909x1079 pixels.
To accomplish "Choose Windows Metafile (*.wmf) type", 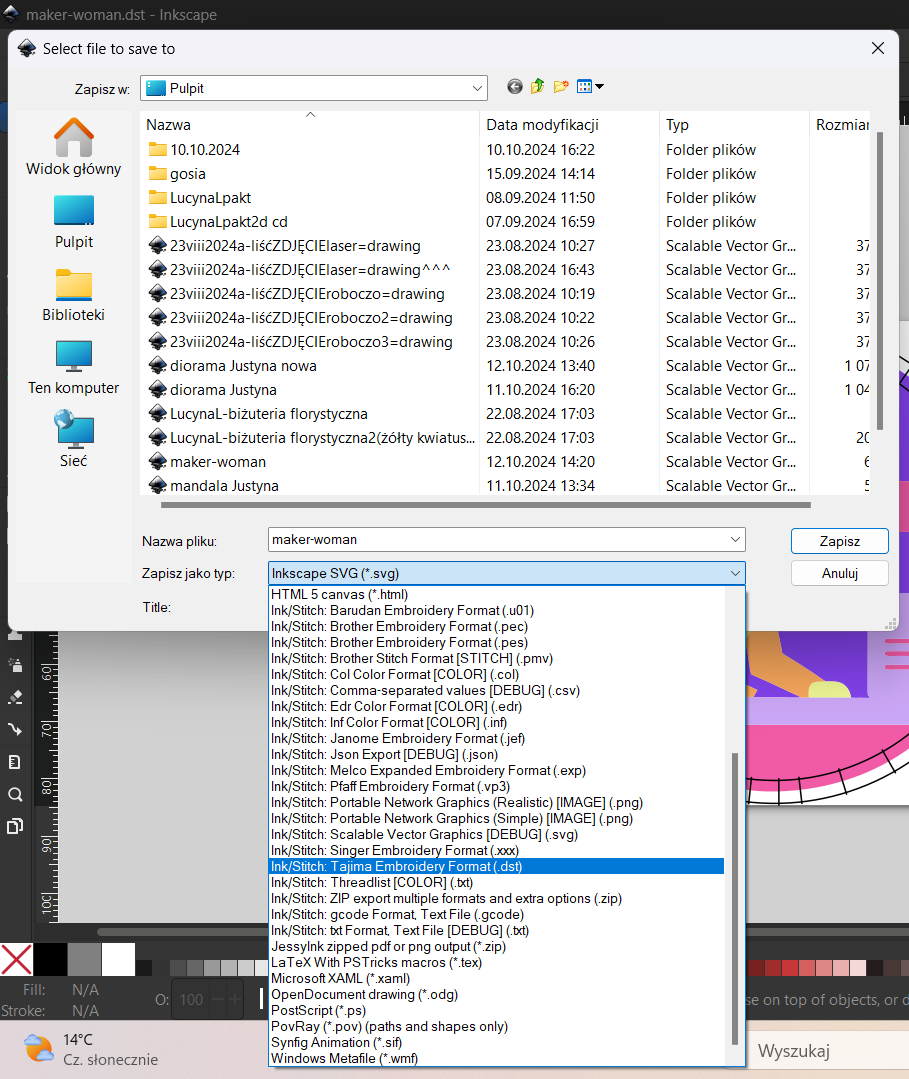I will (x=496, y=1058).
